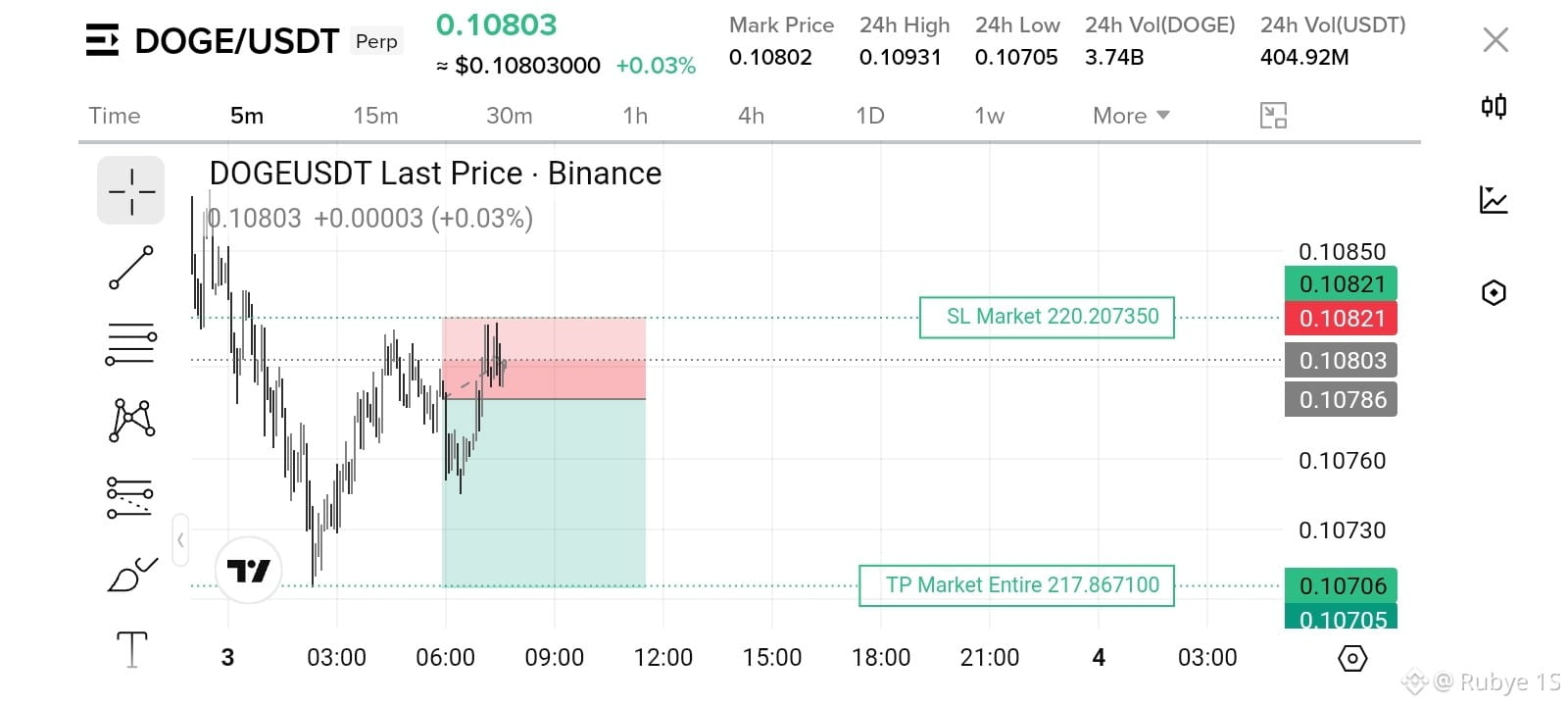Select the Text annotation tool
The image size is (1568, 706).
[x=131, y=649]
